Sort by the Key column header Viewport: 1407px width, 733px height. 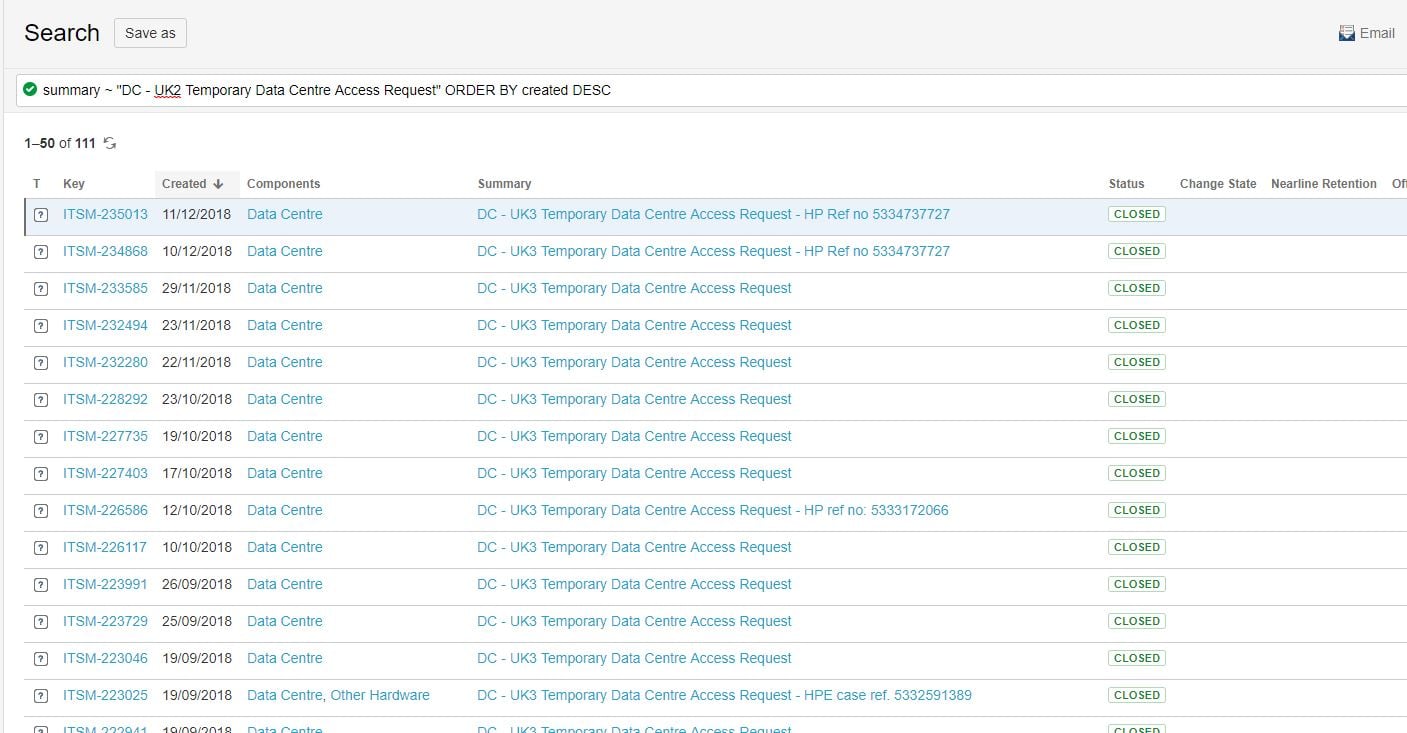(x=74, y=184)
